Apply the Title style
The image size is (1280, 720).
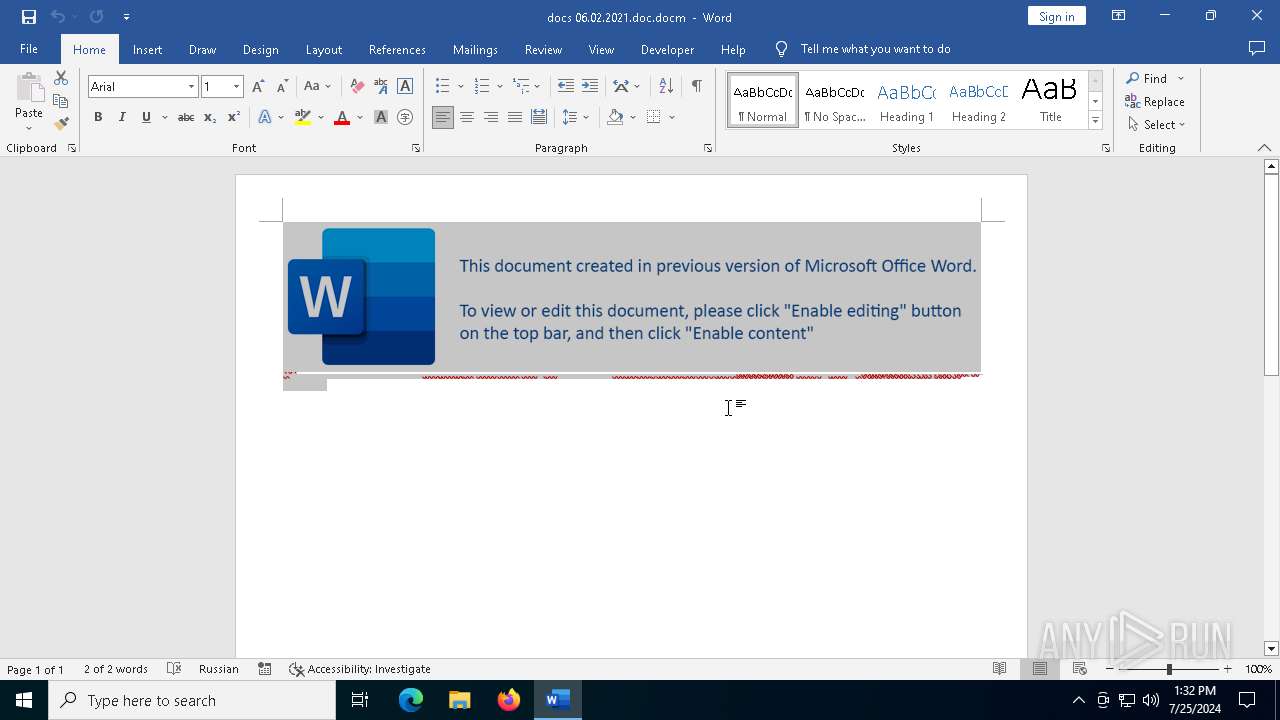[1051, 100]
